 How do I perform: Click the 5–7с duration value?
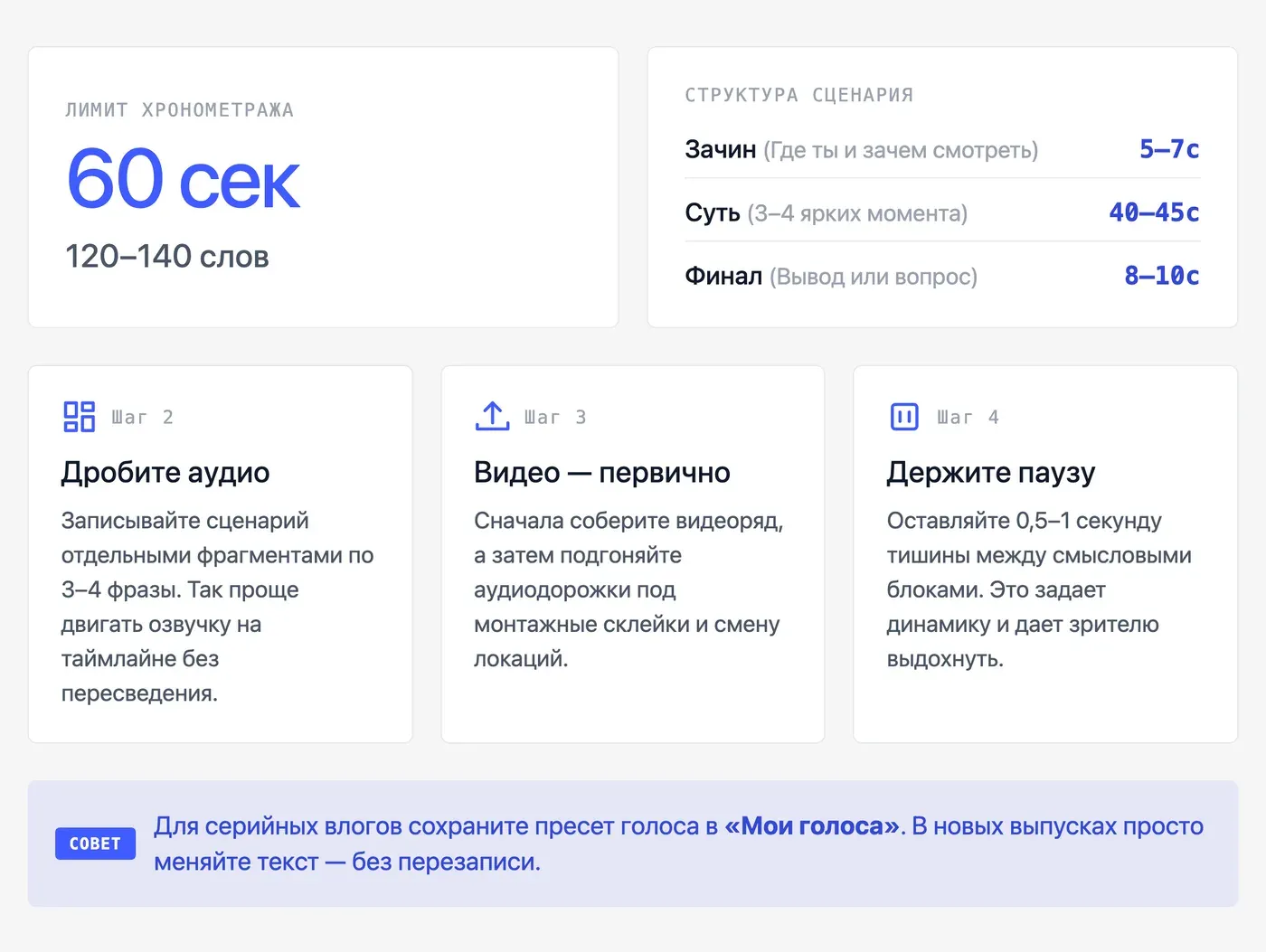(1169, 149)
